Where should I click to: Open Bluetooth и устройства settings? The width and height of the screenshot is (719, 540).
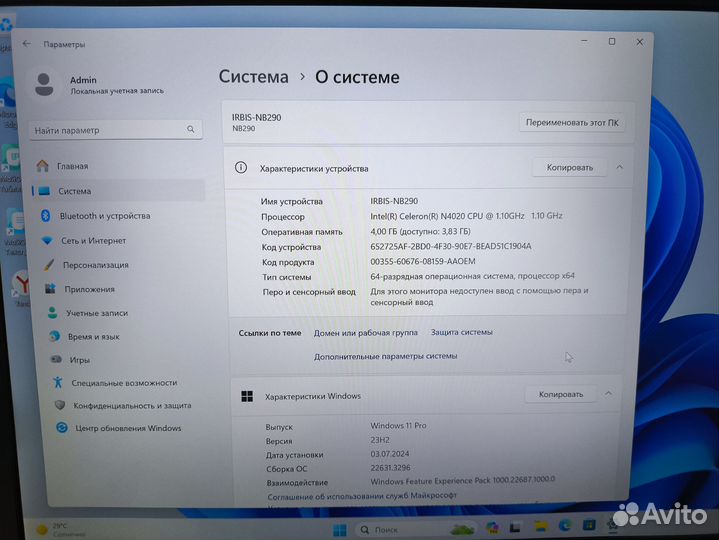pos(104,216)
